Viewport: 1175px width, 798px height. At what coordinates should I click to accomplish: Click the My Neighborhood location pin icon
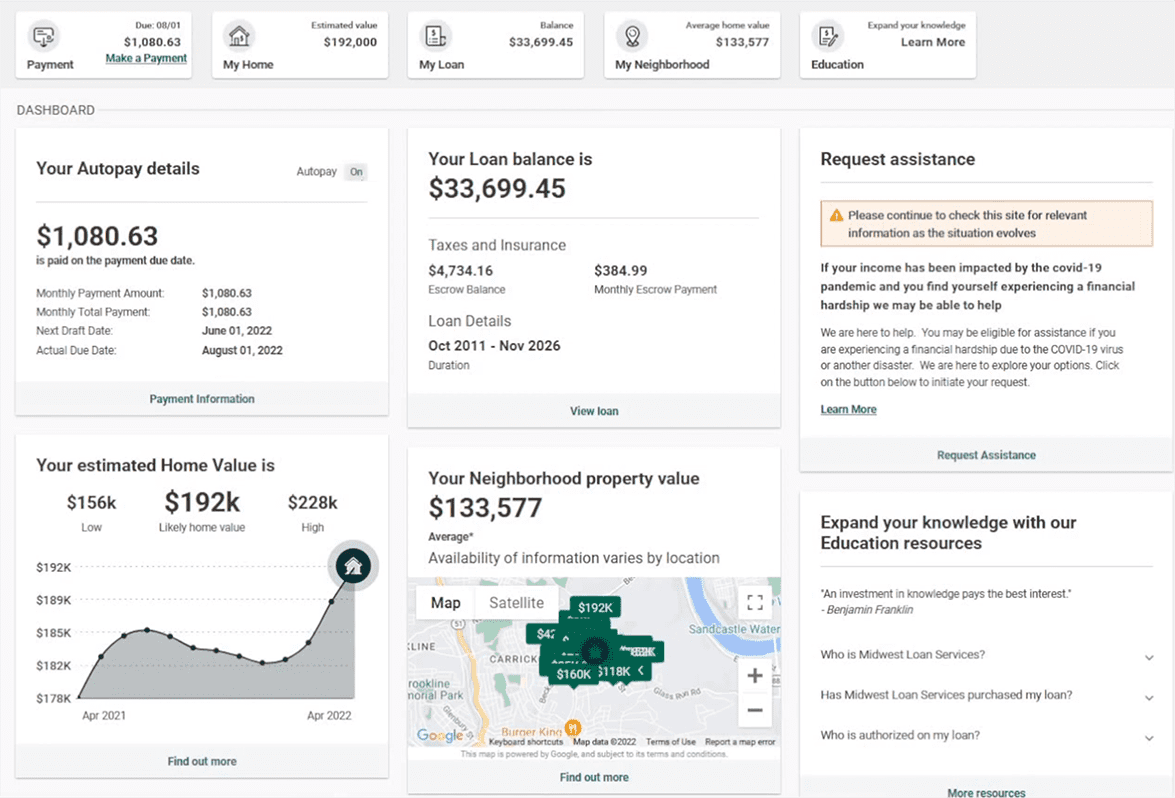(x=632, y=37)
